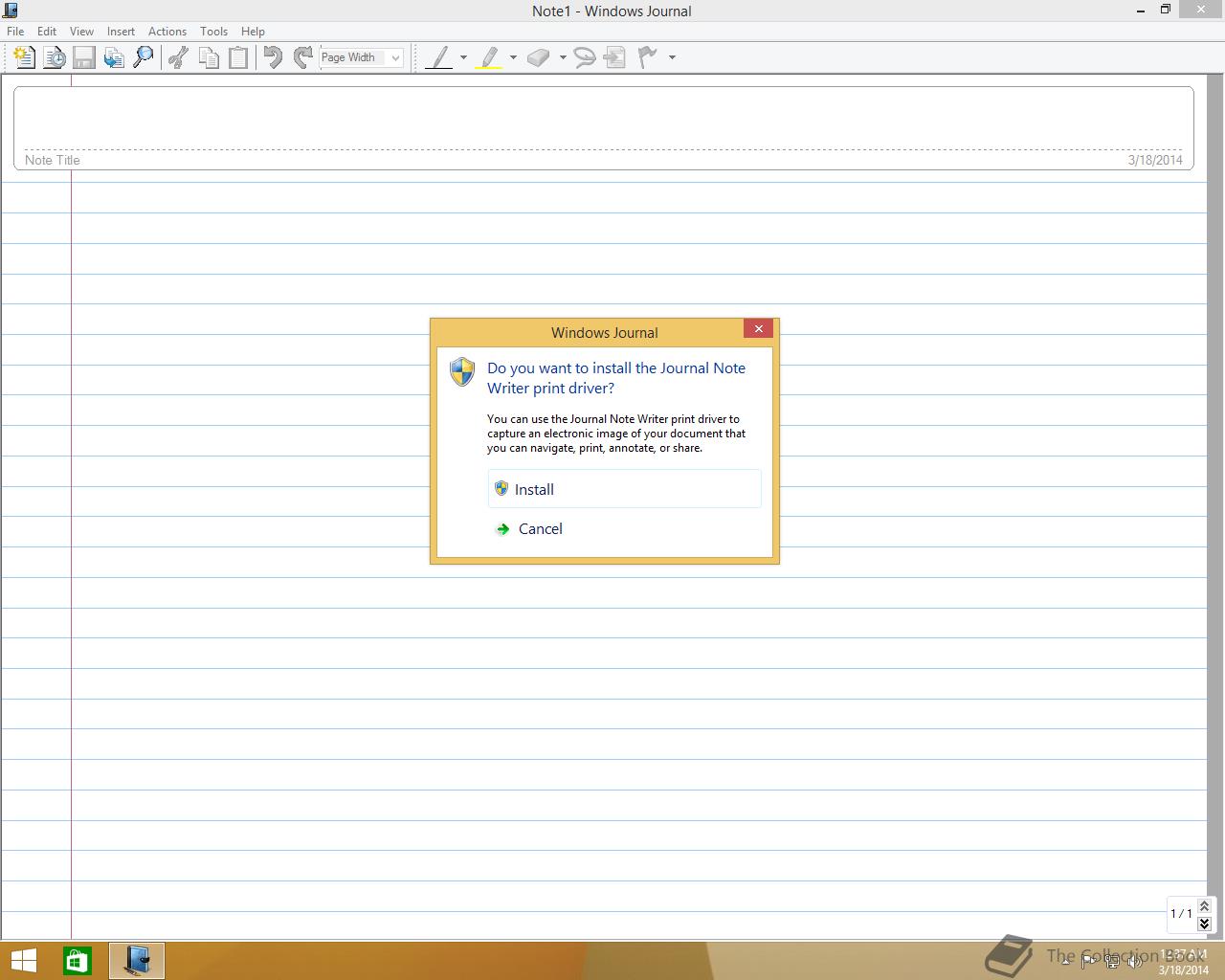Image resolution: width=1225 pixels, height=980 pixels.
Task: Select the Eraser tool
Action: pyautogui.click(x=539, y=57)
